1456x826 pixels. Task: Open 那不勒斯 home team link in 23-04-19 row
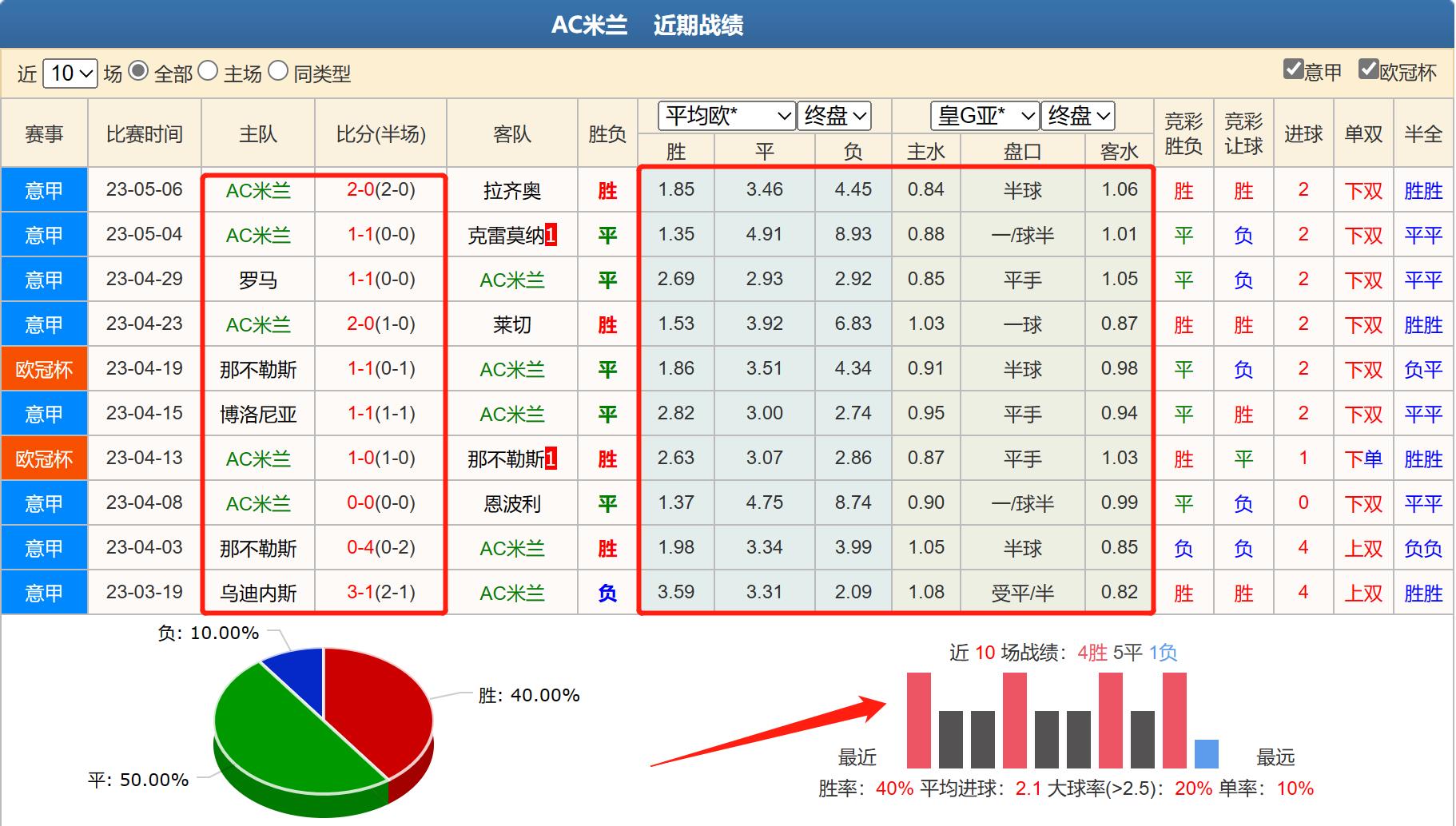pos(258,370)
